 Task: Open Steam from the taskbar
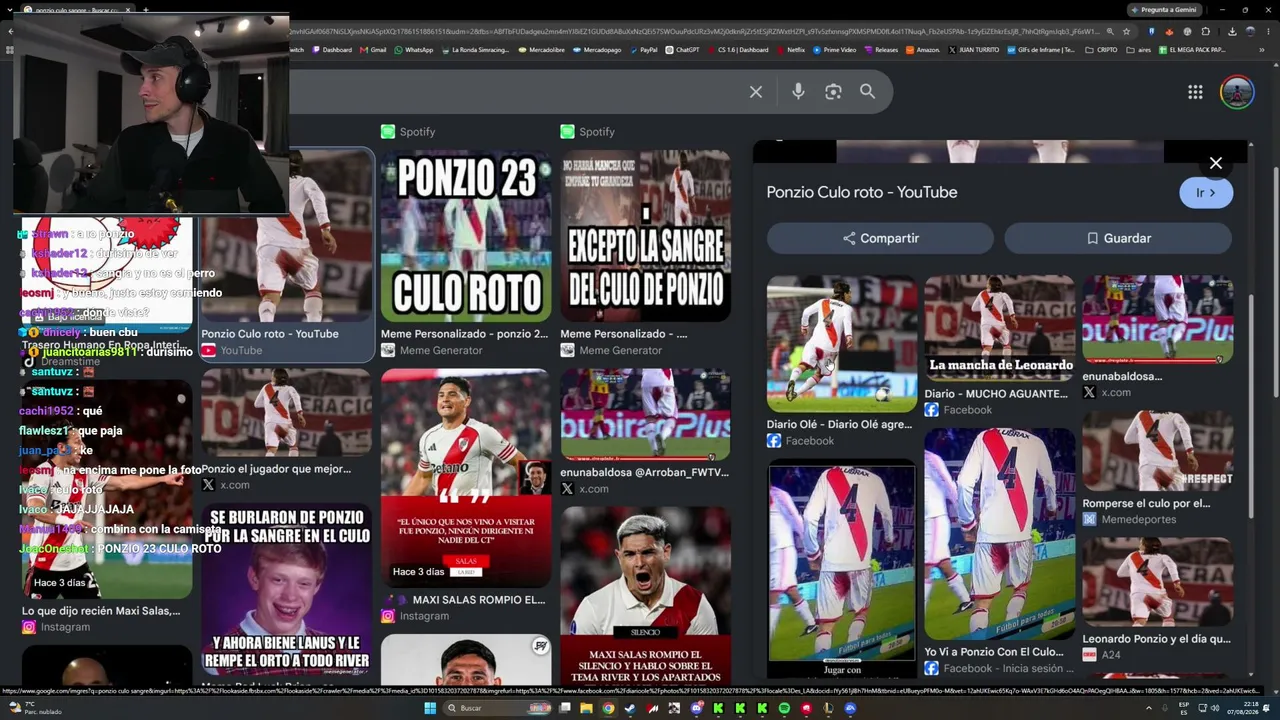click(x=630, y=708)
